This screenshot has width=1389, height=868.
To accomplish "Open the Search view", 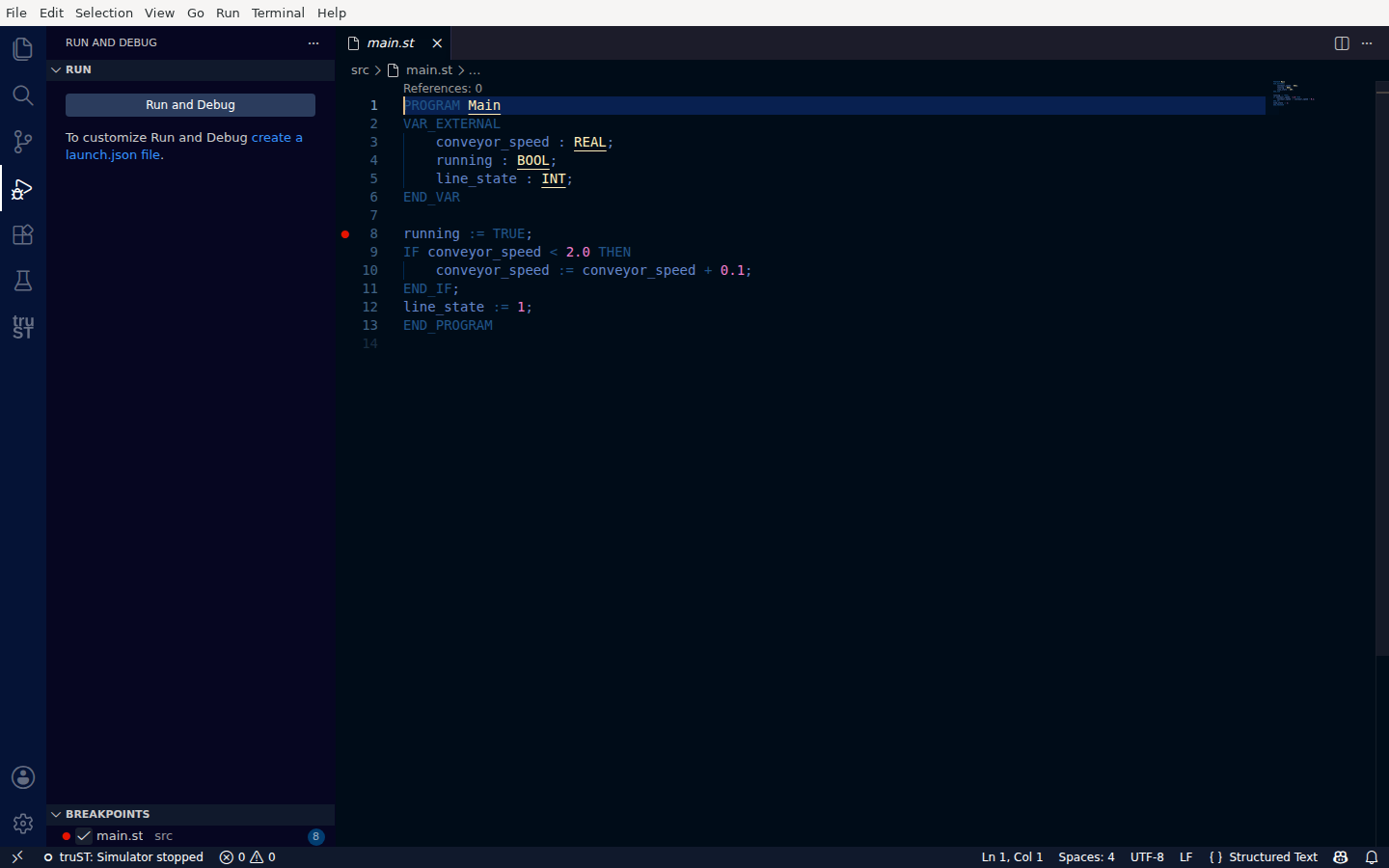I will click(x=23, y=95).
